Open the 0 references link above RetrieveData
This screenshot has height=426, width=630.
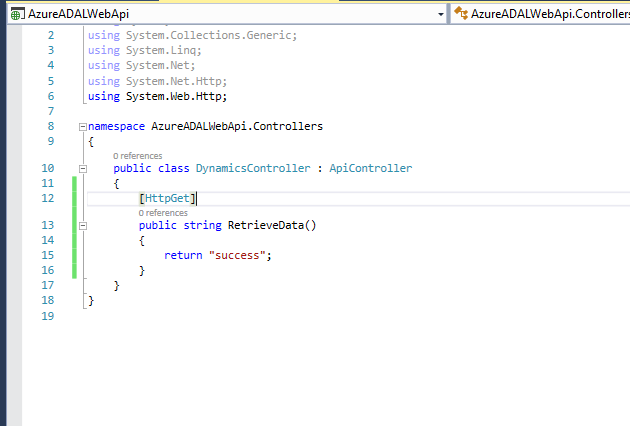[163, 213]
